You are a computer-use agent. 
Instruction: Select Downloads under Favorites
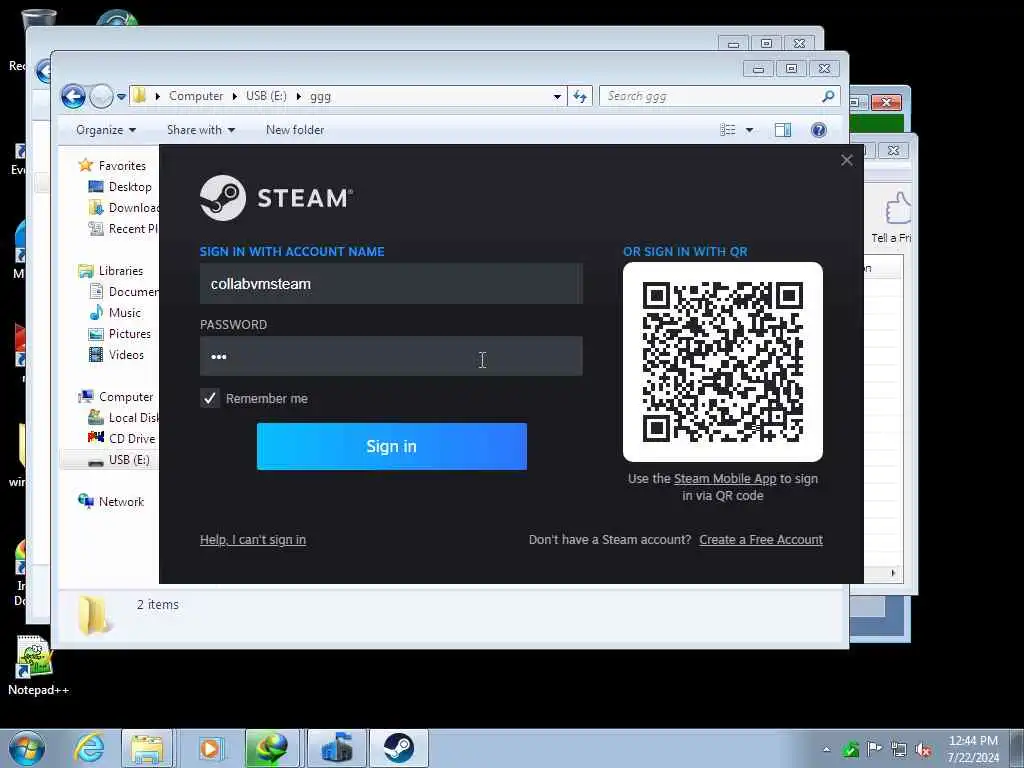click(123, 208)
